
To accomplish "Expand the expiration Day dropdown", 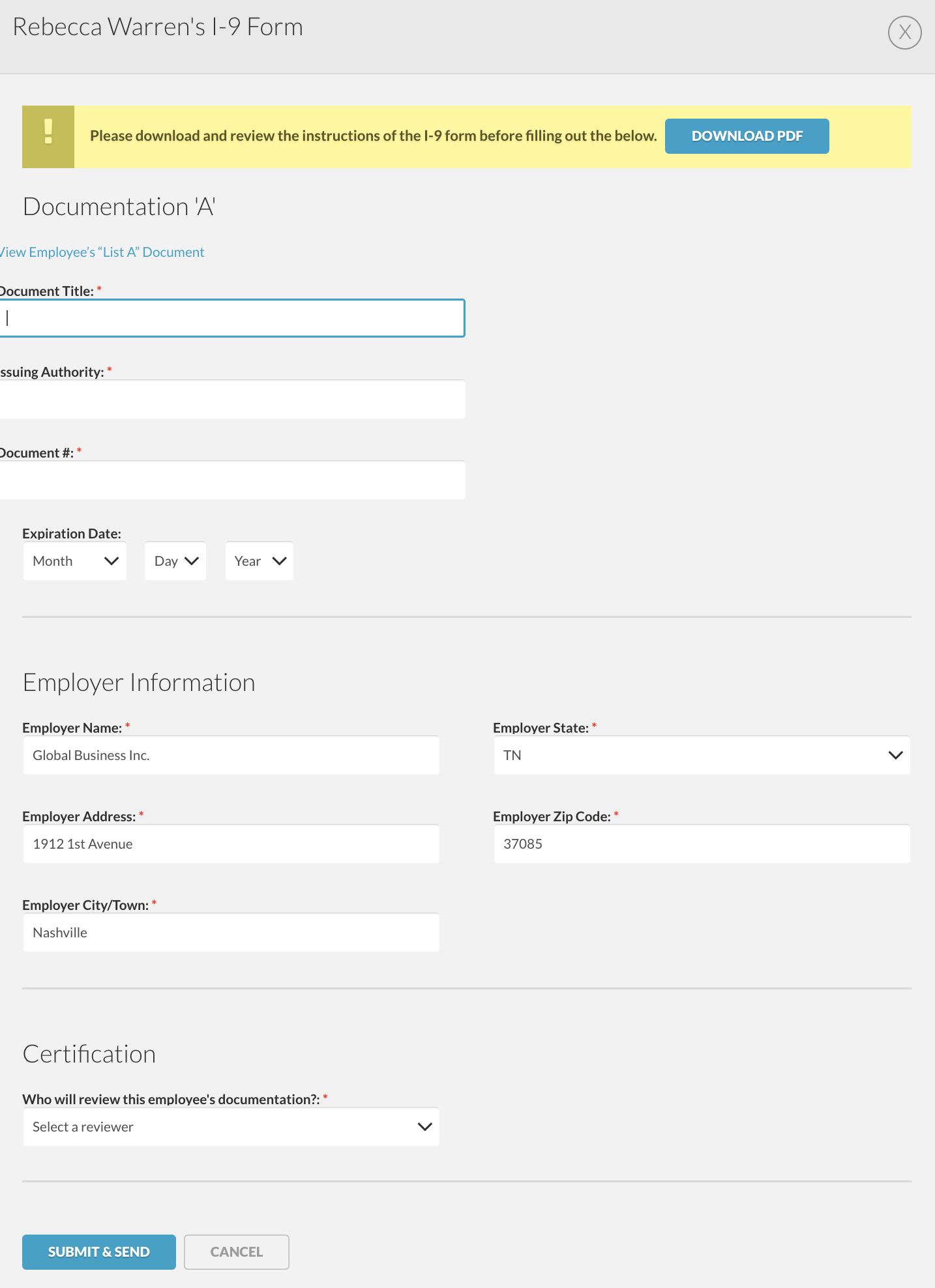I will [x=175, y=561].
